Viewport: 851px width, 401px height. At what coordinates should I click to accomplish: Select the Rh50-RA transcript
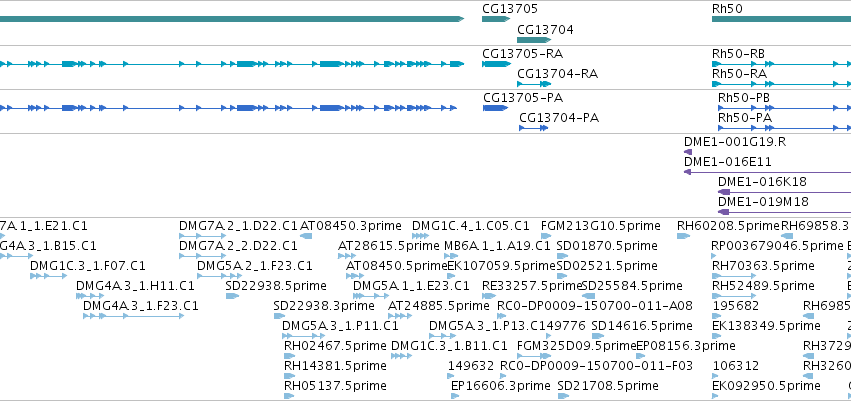click(781, 84)
